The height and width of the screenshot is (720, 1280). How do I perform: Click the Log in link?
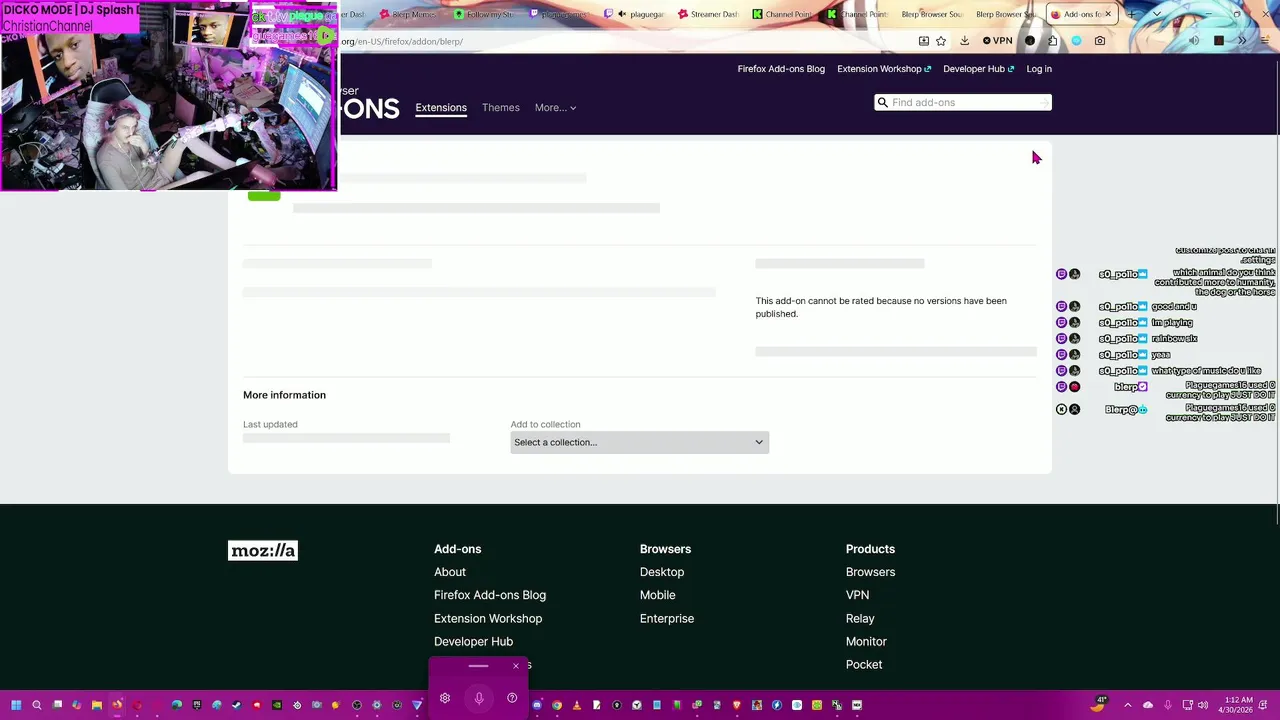[x=1039, y=69]
